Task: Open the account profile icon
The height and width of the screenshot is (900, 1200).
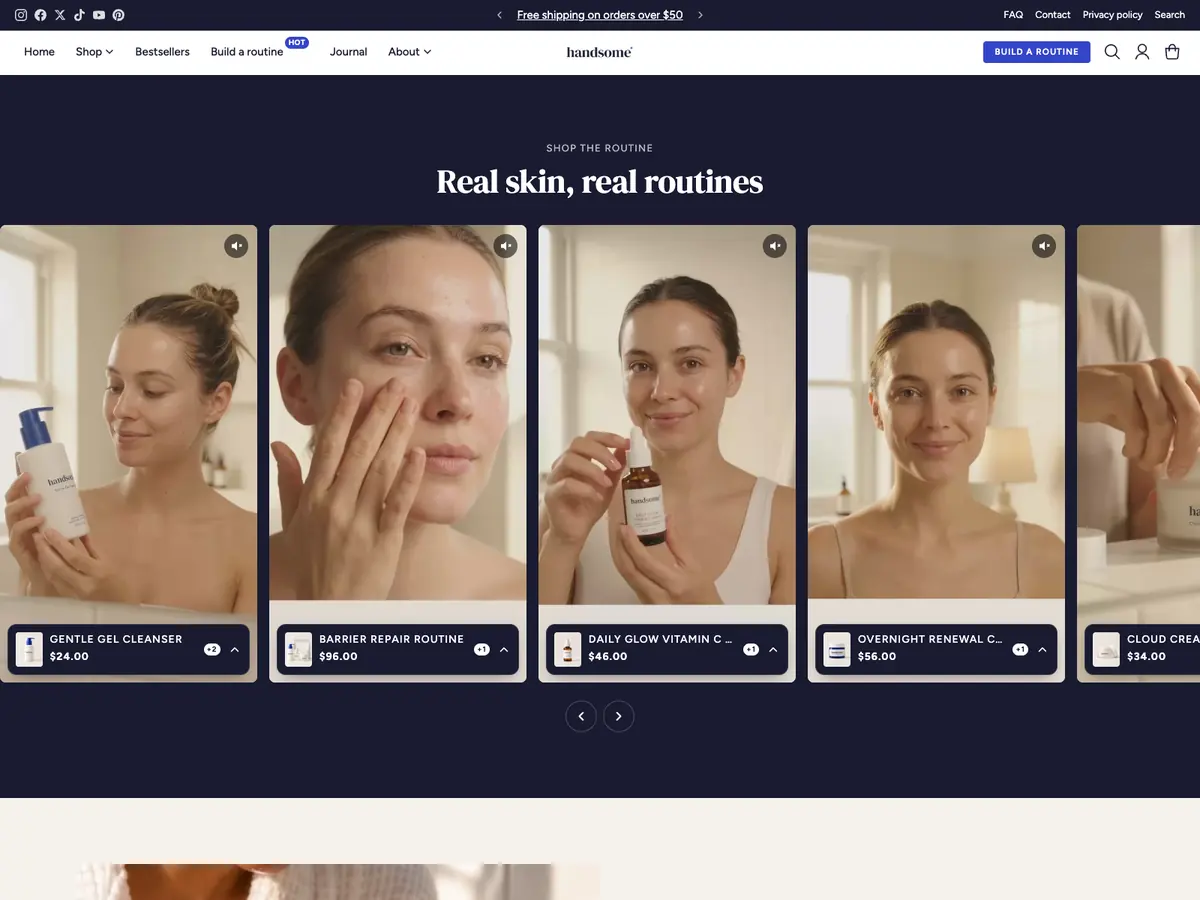Action: pos(1142,52)
